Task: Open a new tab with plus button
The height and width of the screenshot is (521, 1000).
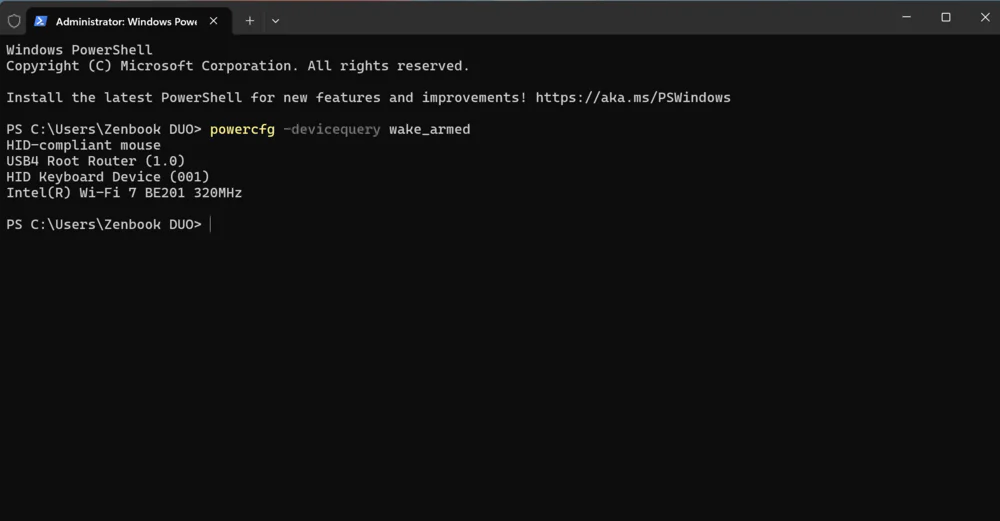Action: pos(249,21)
